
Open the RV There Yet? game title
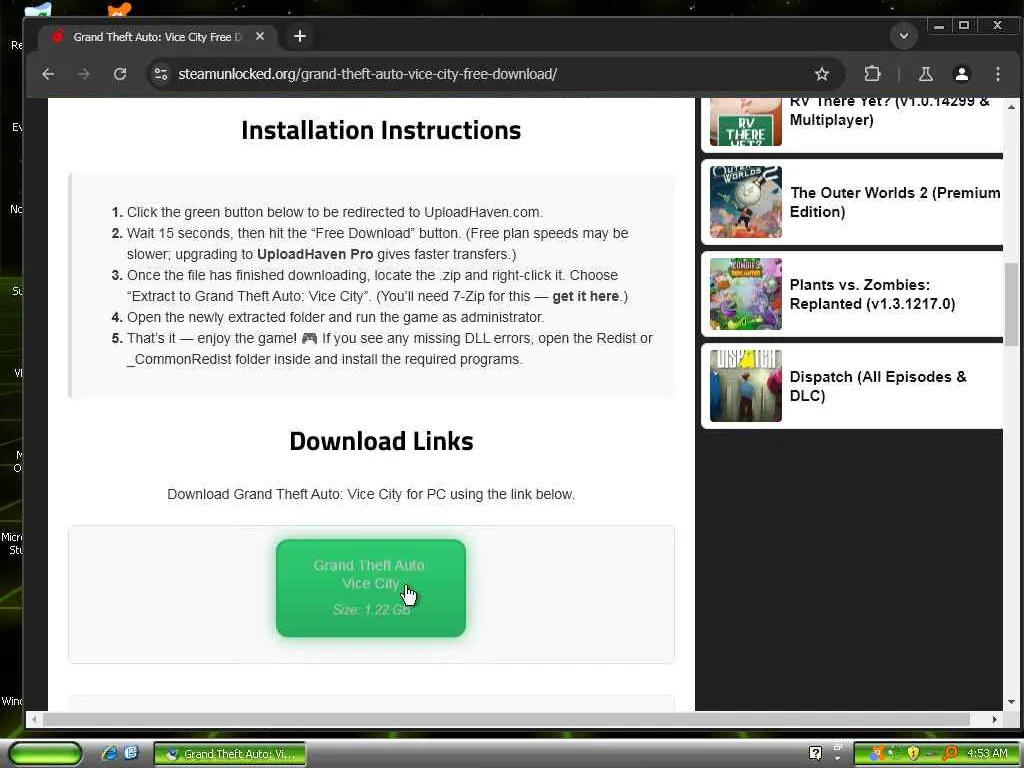point(889,111)
